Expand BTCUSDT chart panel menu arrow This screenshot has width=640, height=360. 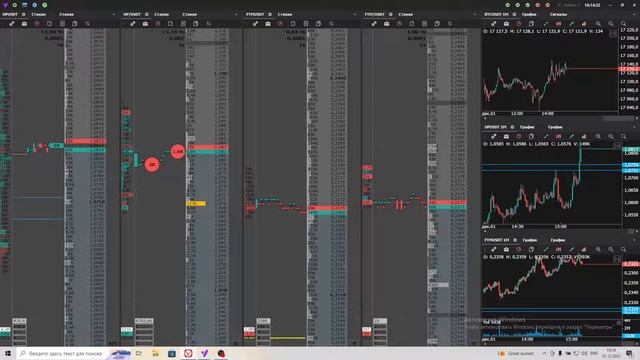tap(635, 14)
